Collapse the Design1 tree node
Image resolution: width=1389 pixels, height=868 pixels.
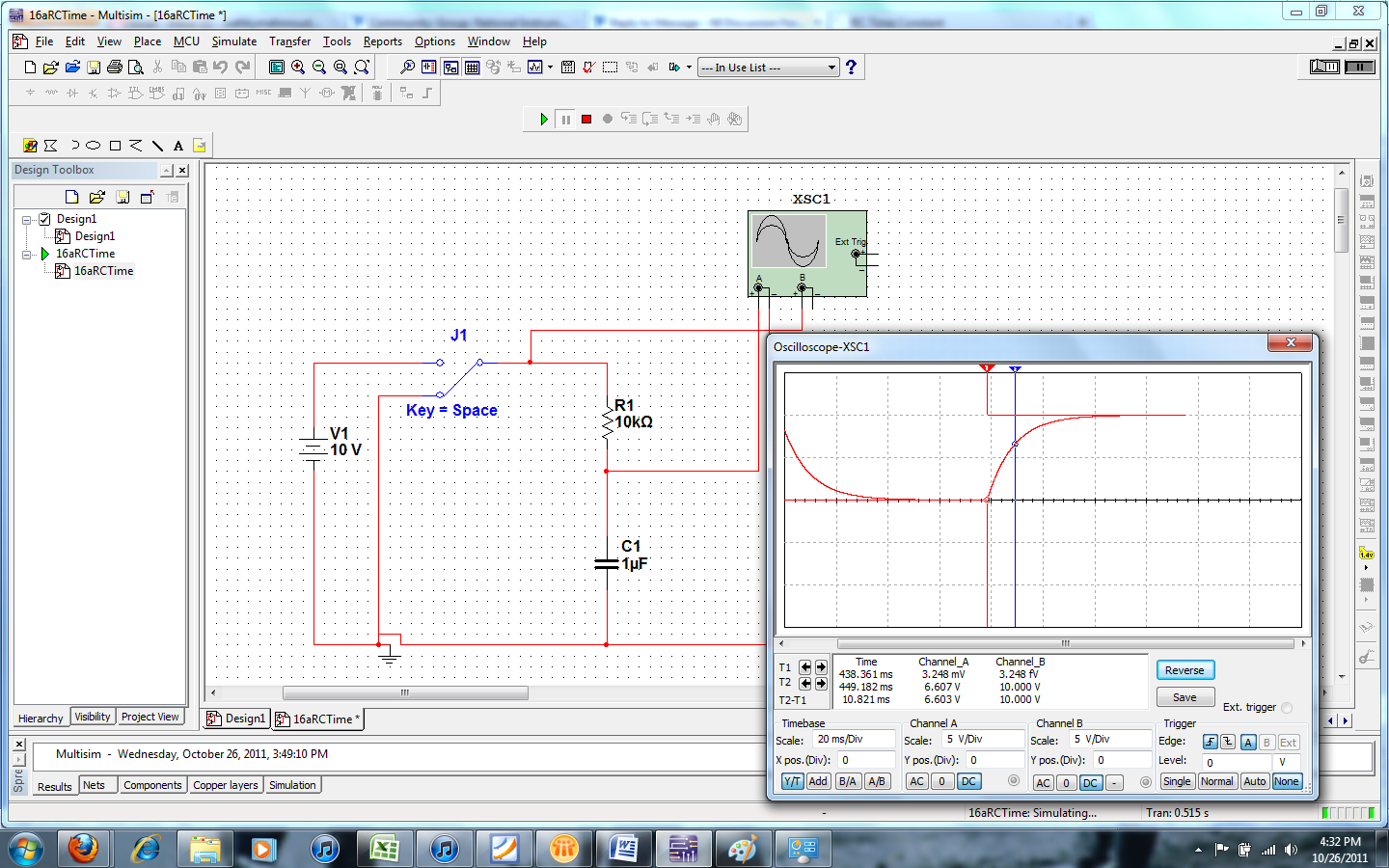(27, 220)
